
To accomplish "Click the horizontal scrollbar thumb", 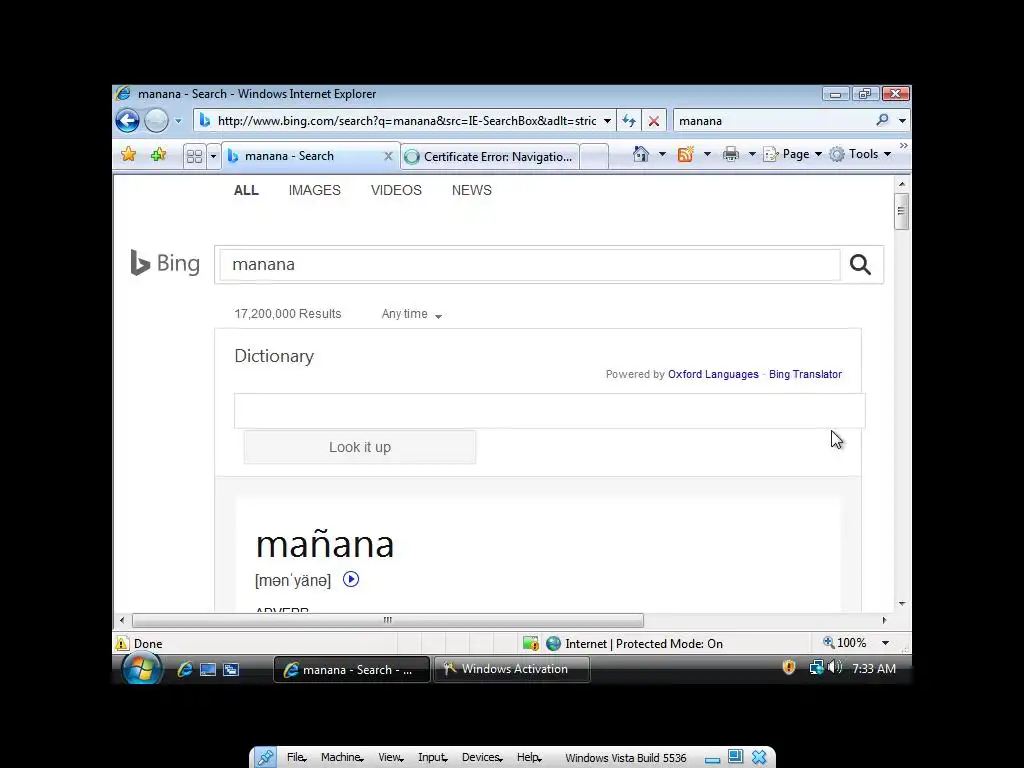I will (387, 620).
